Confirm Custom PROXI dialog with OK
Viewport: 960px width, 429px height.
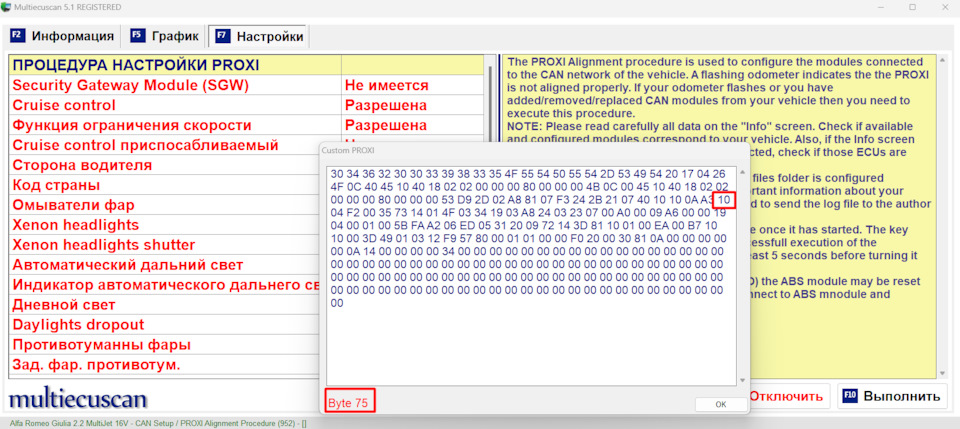click(721, 405)
